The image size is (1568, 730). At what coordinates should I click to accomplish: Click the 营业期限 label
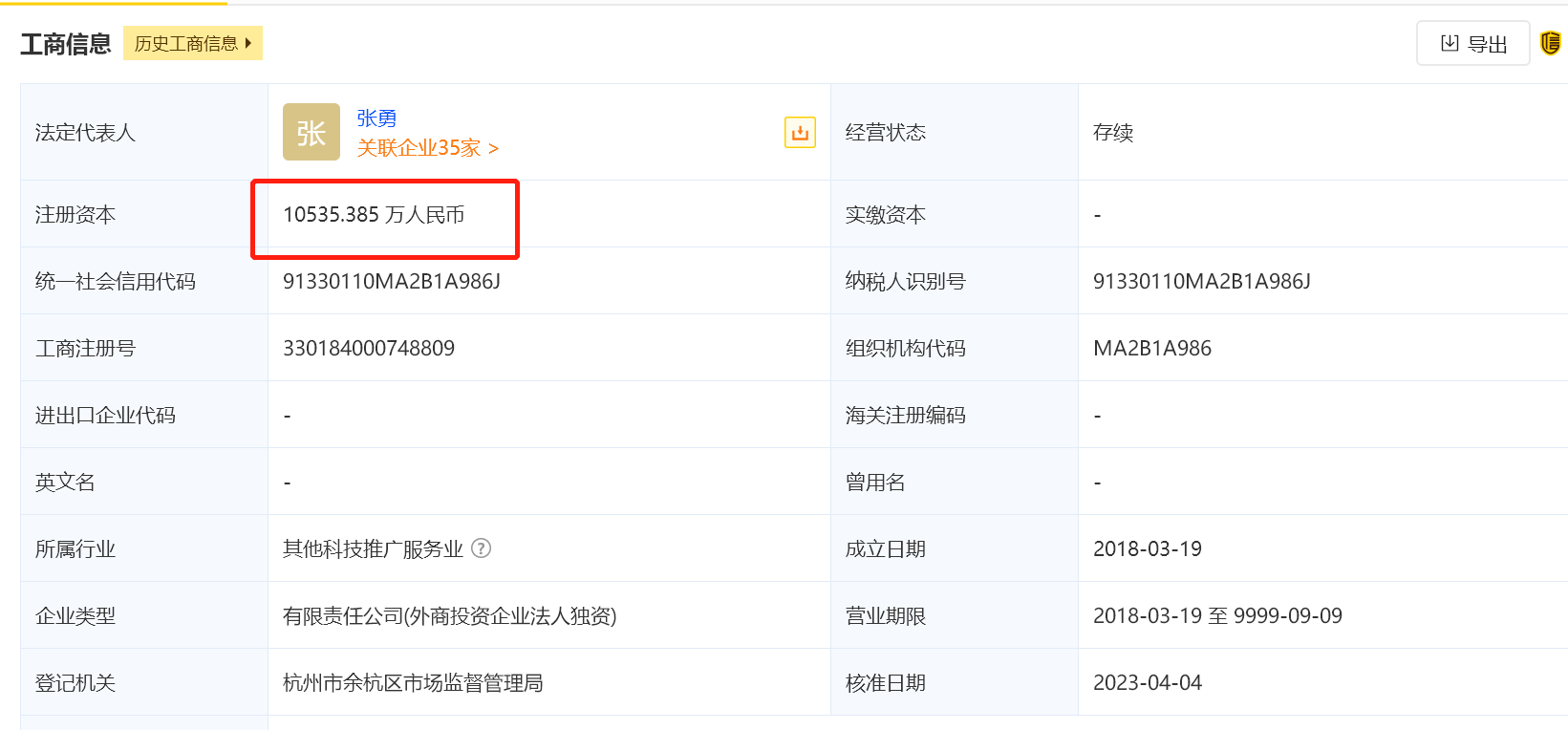tap(886, 616)
